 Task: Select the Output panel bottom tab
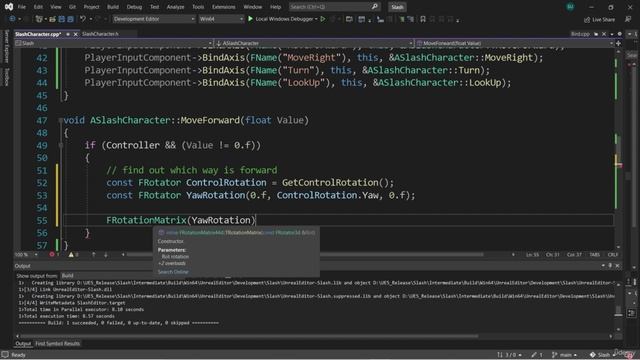(x=23, y=344)
